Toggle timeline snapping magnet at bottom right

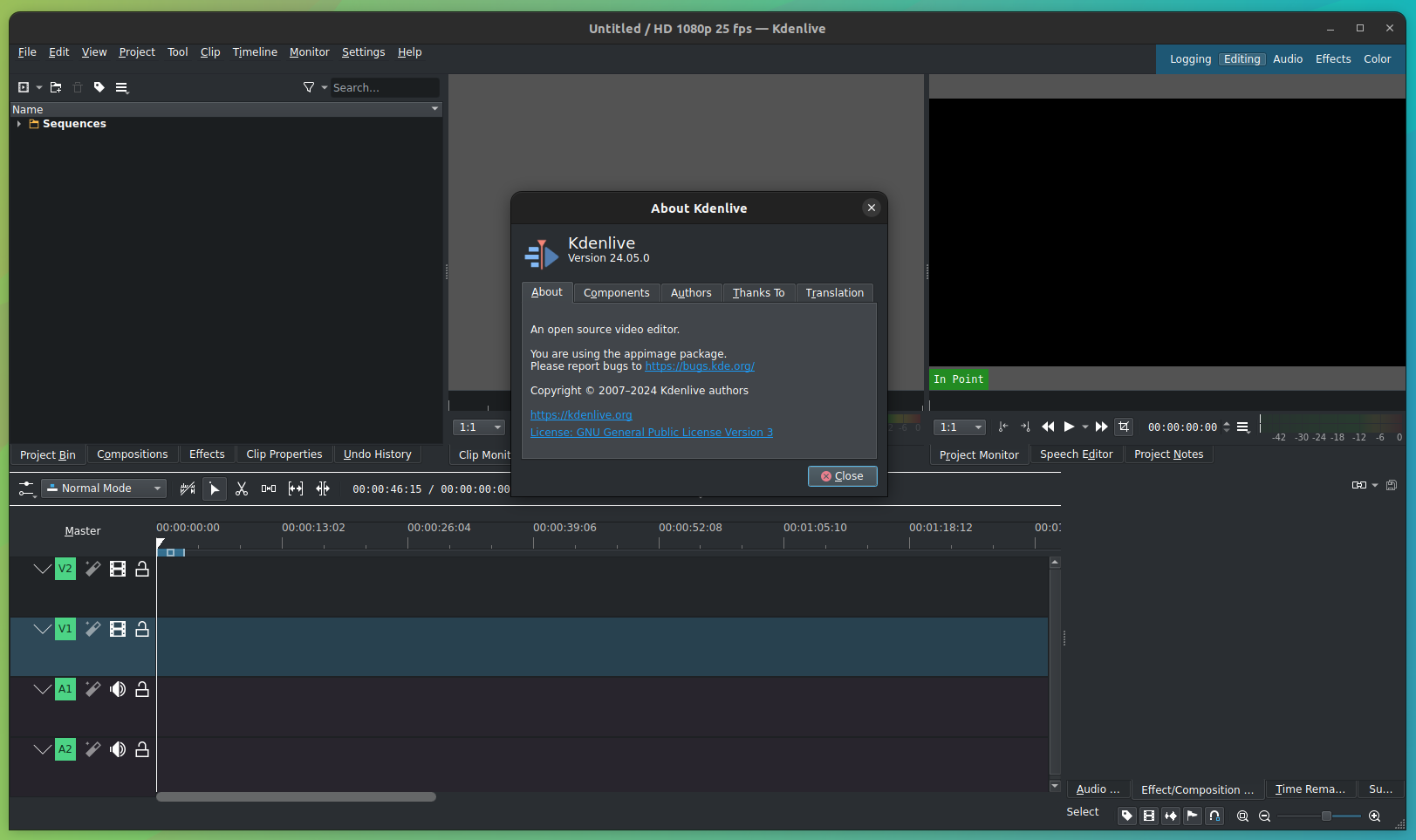(1214, 816)
